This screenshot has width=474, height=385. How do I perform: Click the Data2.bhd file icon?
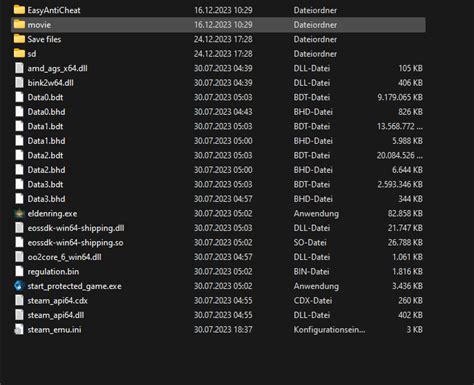(x=19, y=170)
